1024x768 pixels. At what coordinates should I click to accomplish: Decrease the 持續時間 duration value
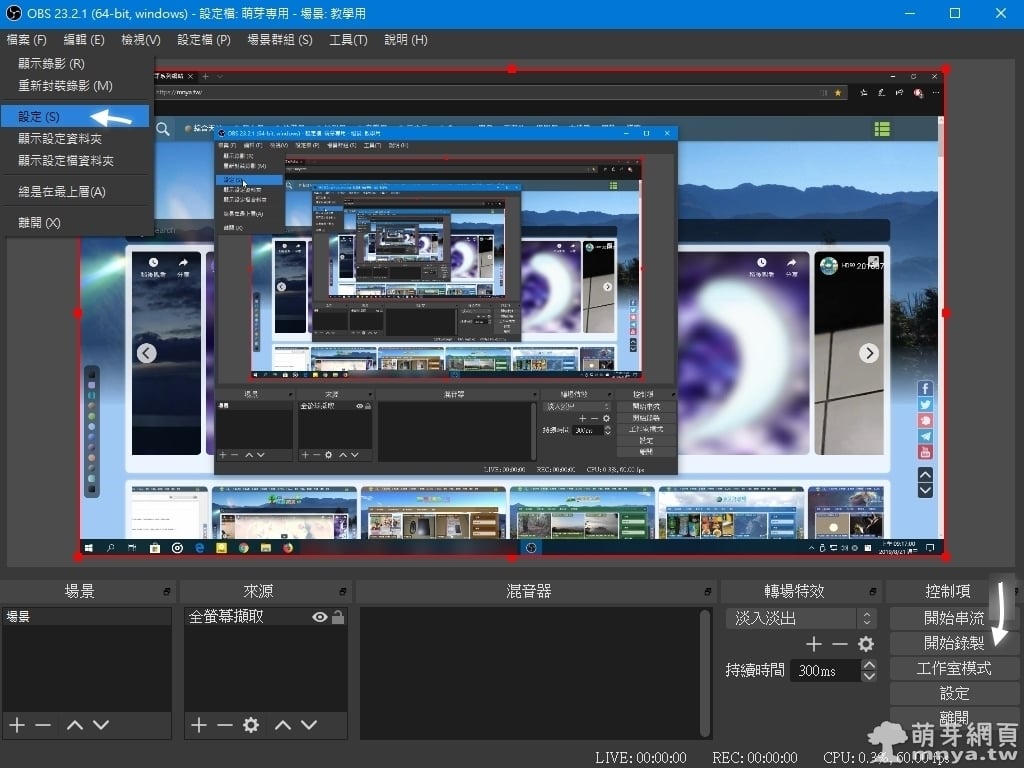869,677
